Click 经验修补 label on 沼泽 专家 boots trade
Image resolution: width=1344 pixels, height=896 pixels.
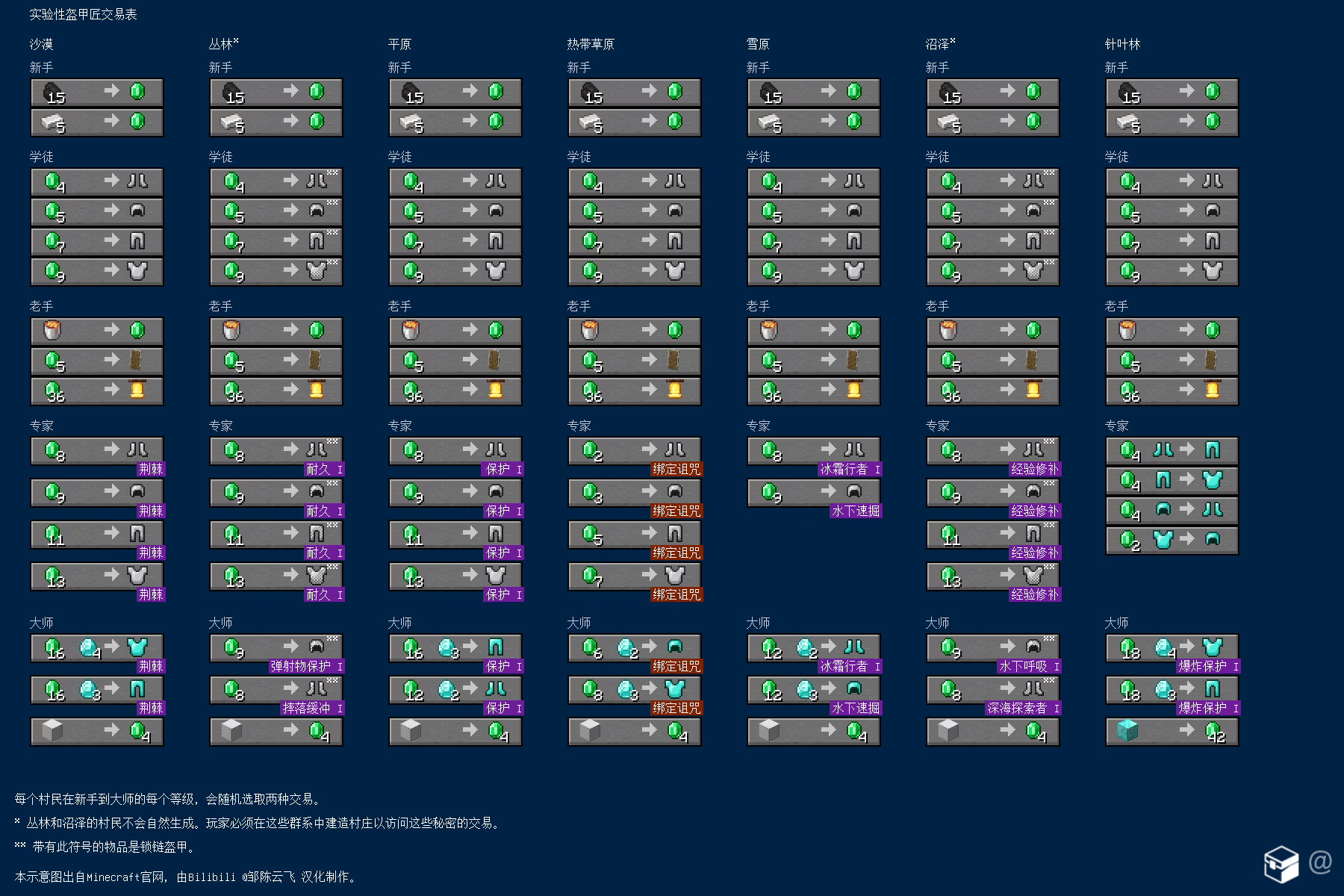point(1035,469)
